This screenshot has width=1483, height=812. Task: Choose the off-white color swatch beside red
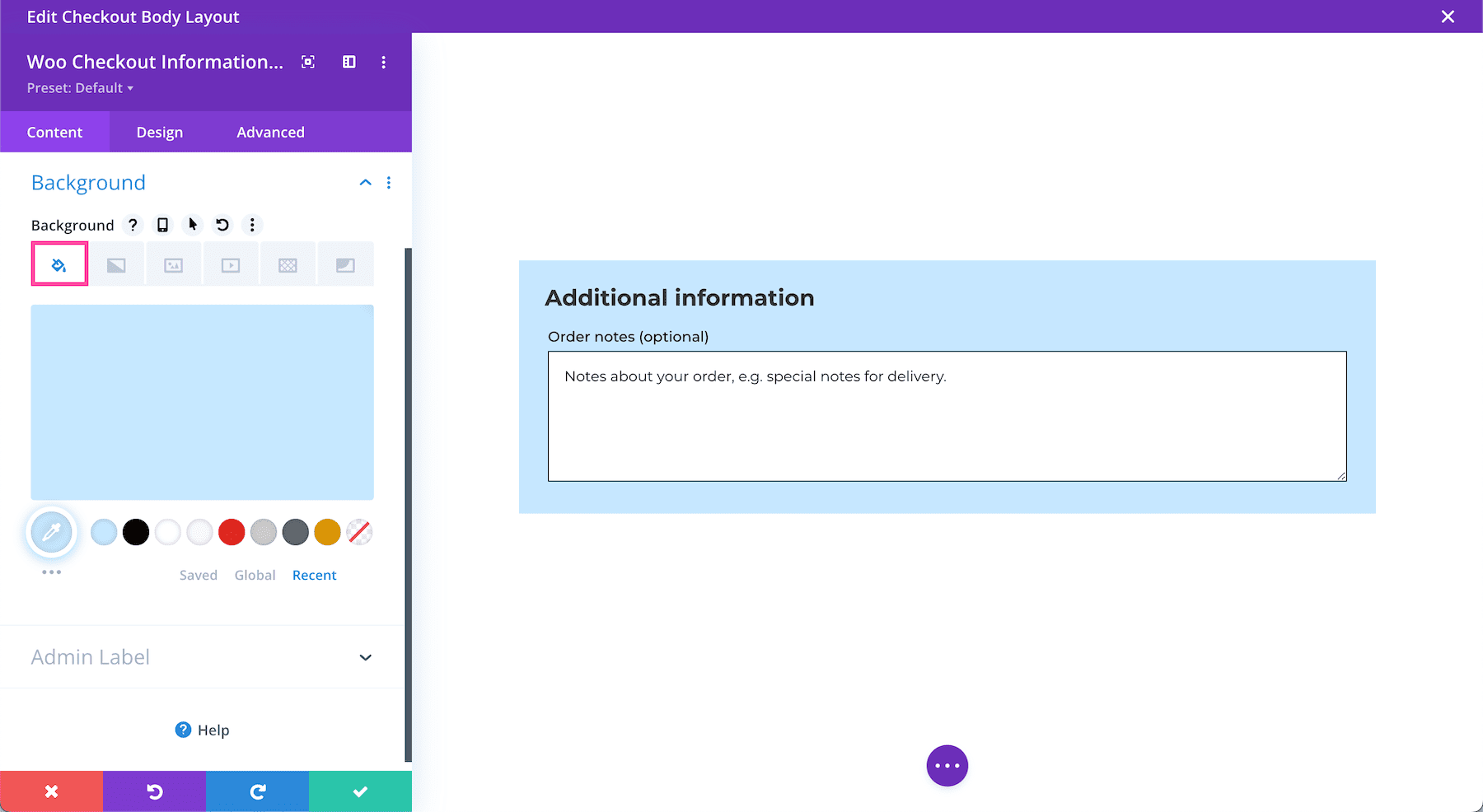tap(200, 532)
